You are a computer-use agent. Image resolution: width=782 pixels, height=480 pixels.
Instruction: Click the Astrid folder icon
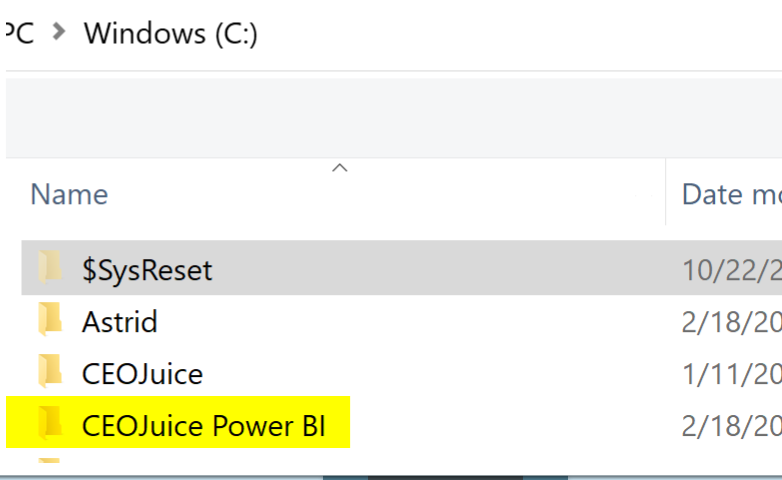click(50, 319)
